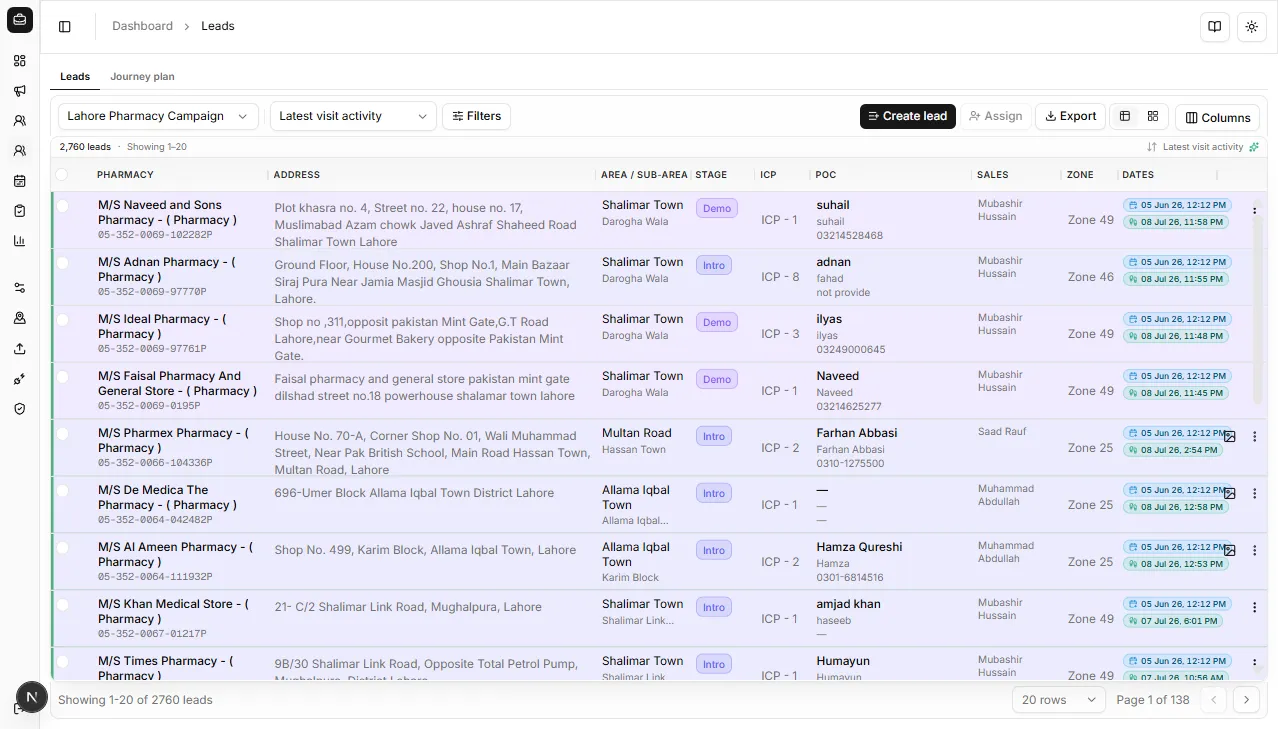Select checkbox for M/S Khan Medical Store
This screenshot has width=1278, height=729.
(63, 605)
